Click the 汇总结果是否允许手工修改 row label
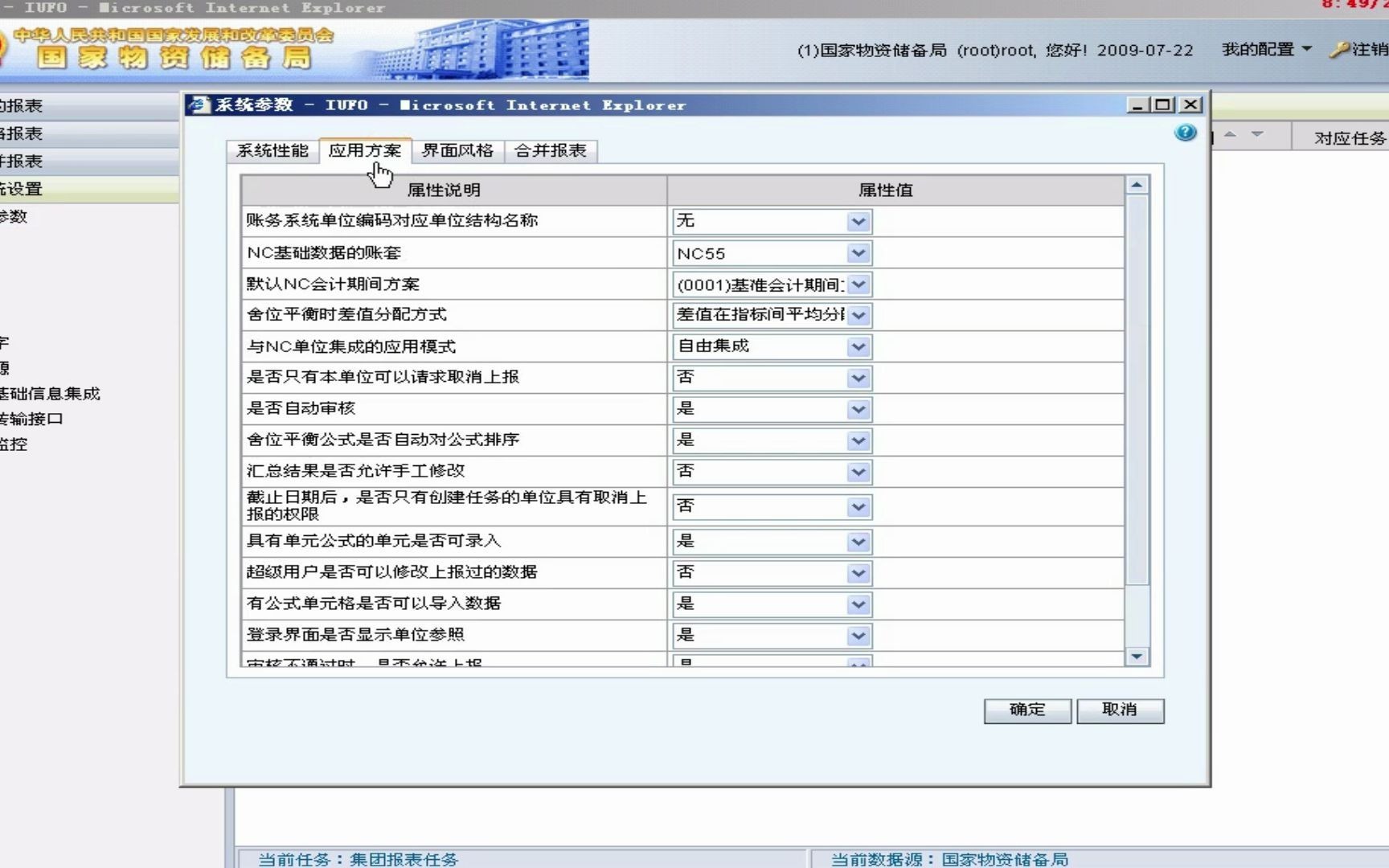Screen dimensions: 1389x868 coord(355,471)
